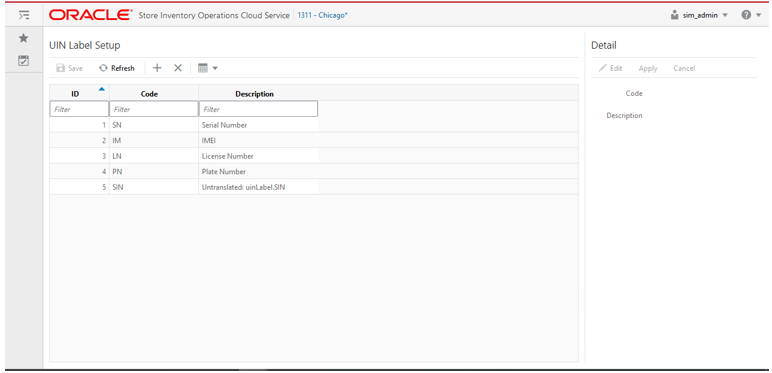Click the Description label in Detail panel
This screenshot has height=373, width=772.
624,116
